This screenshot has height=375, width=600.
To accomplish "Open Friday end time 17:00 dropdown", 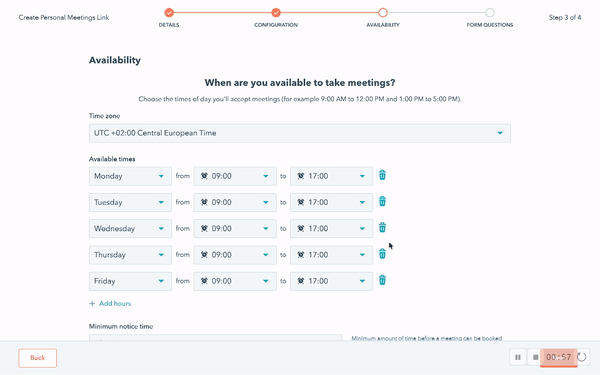I will tap(331, 281).
